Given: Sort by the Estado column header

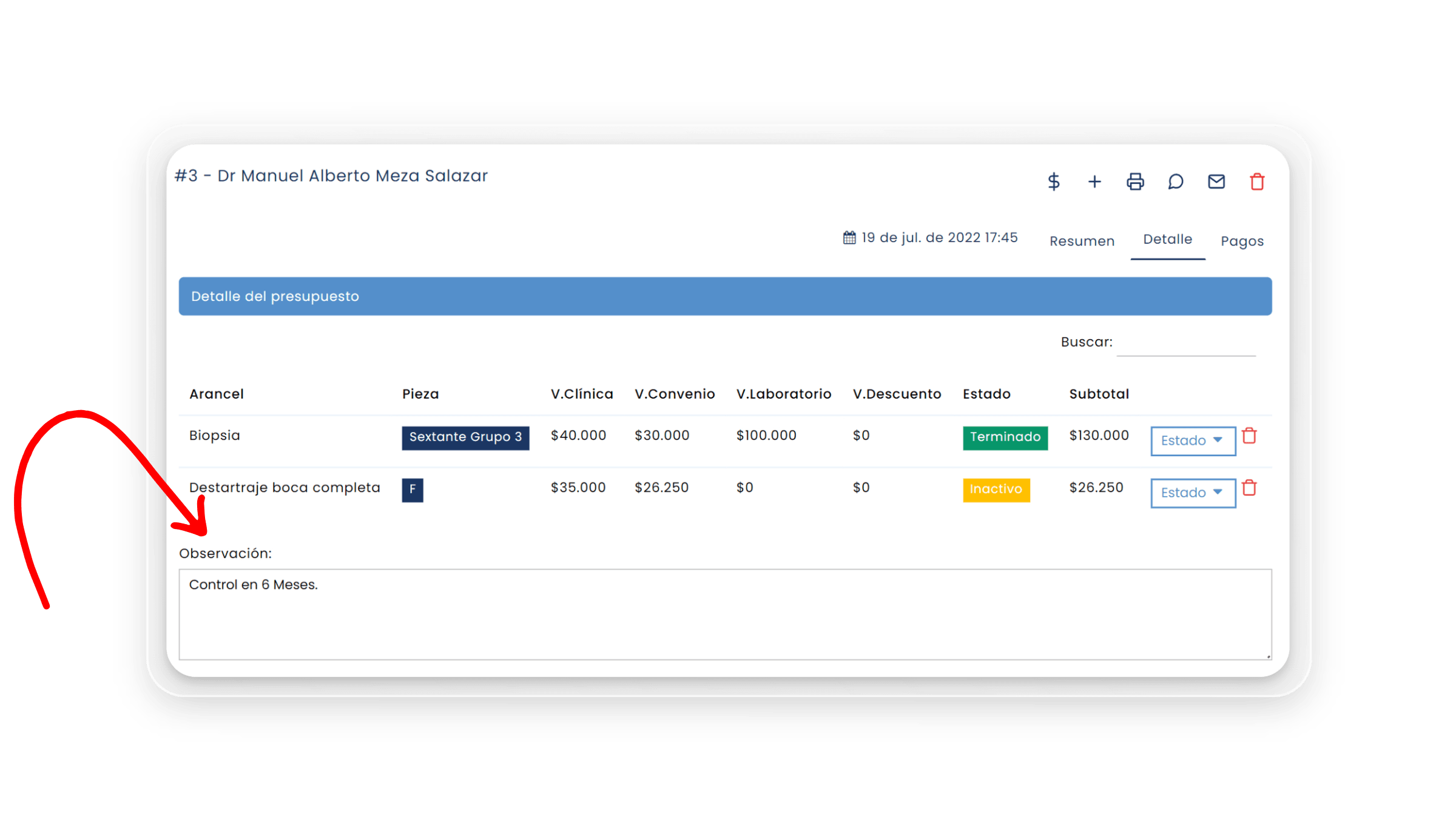Looking at the screenshot, I should (x=986, y=394).
